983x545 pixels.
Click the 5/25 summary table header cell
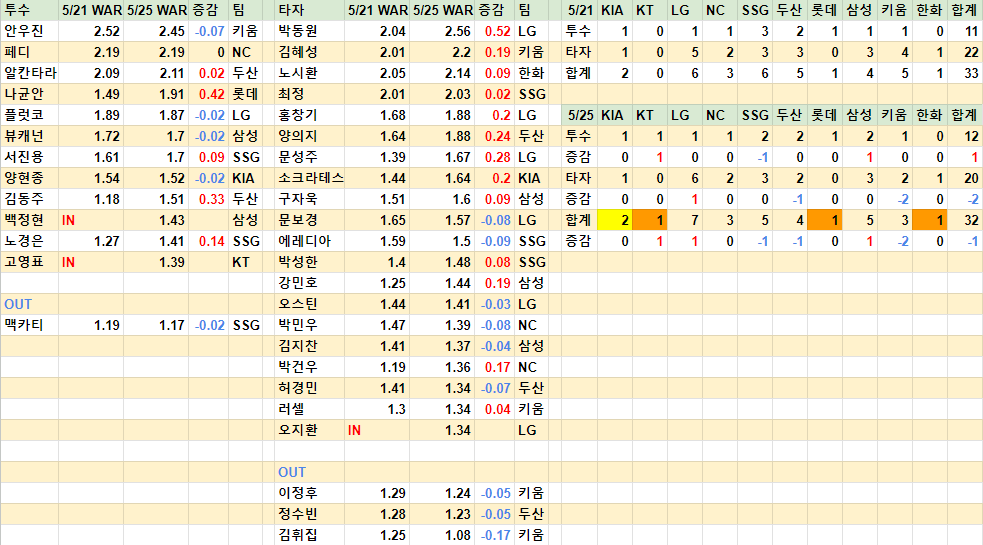580,115
